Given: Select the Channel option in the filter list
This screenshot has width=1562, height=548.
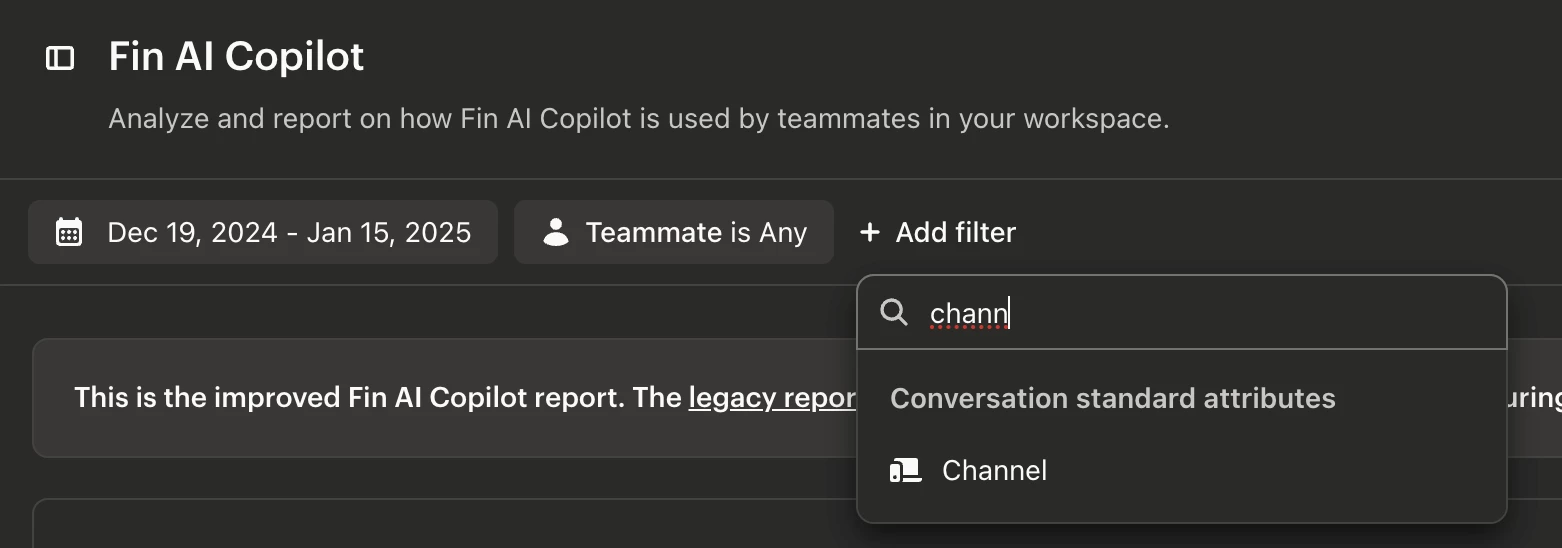Looking at the screenshot, I should point(1182,470).
